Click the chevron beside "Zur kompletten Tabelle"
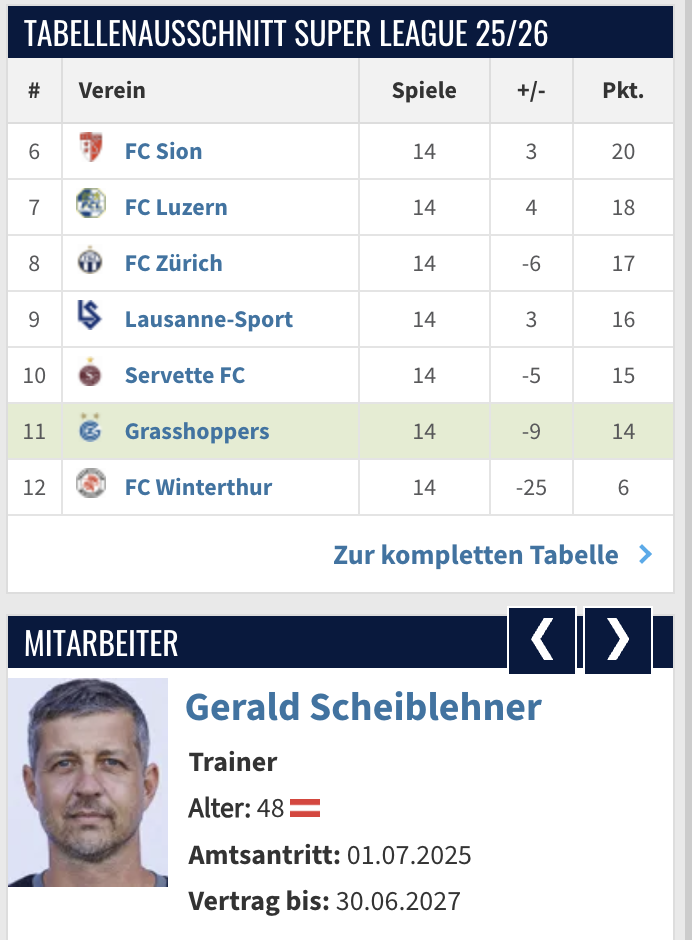This screenshot has width=692, height=940. [645, 554]
